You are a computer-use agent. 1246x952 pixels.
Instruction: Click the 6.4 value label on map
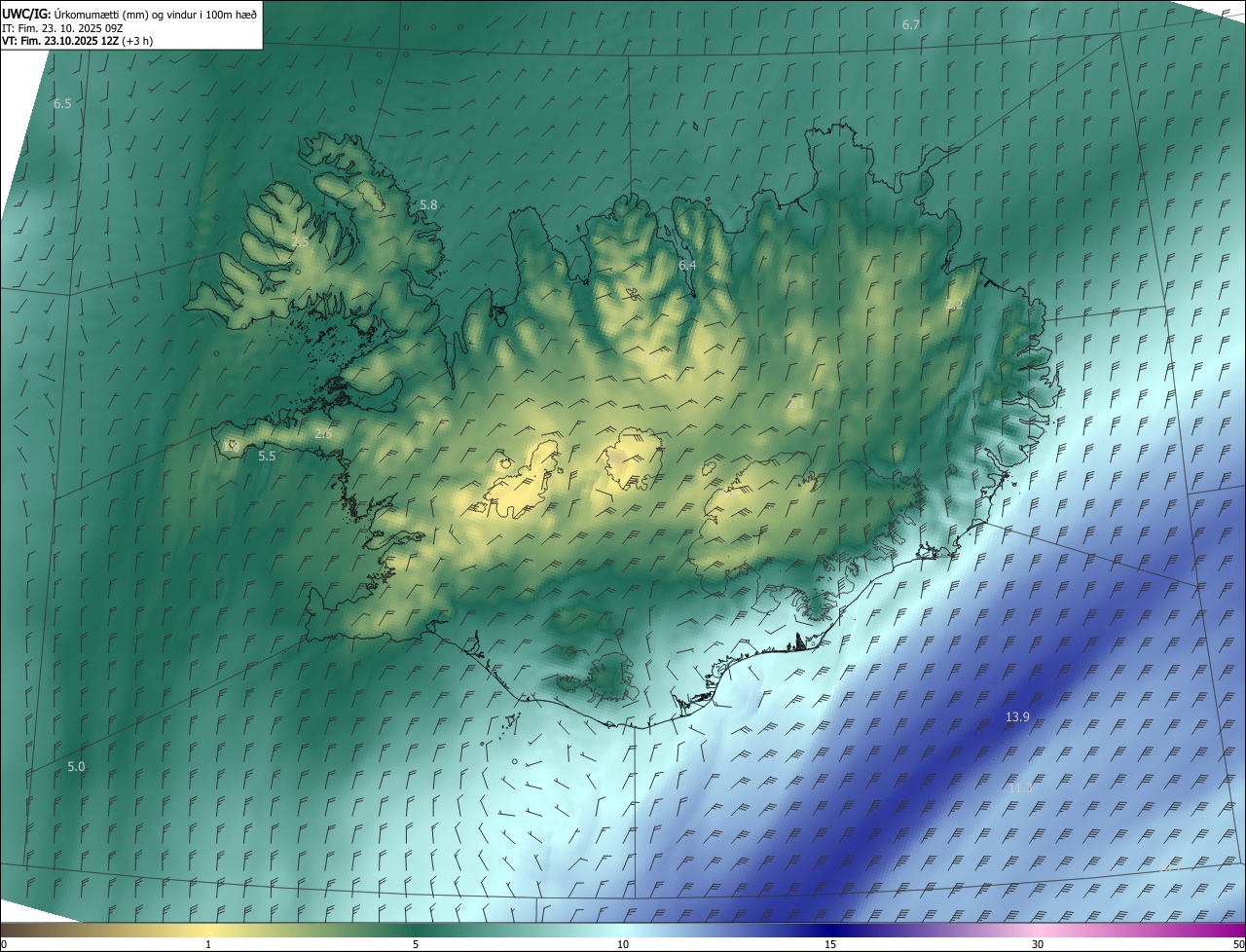pyautogui.click(x=687, y=265)
